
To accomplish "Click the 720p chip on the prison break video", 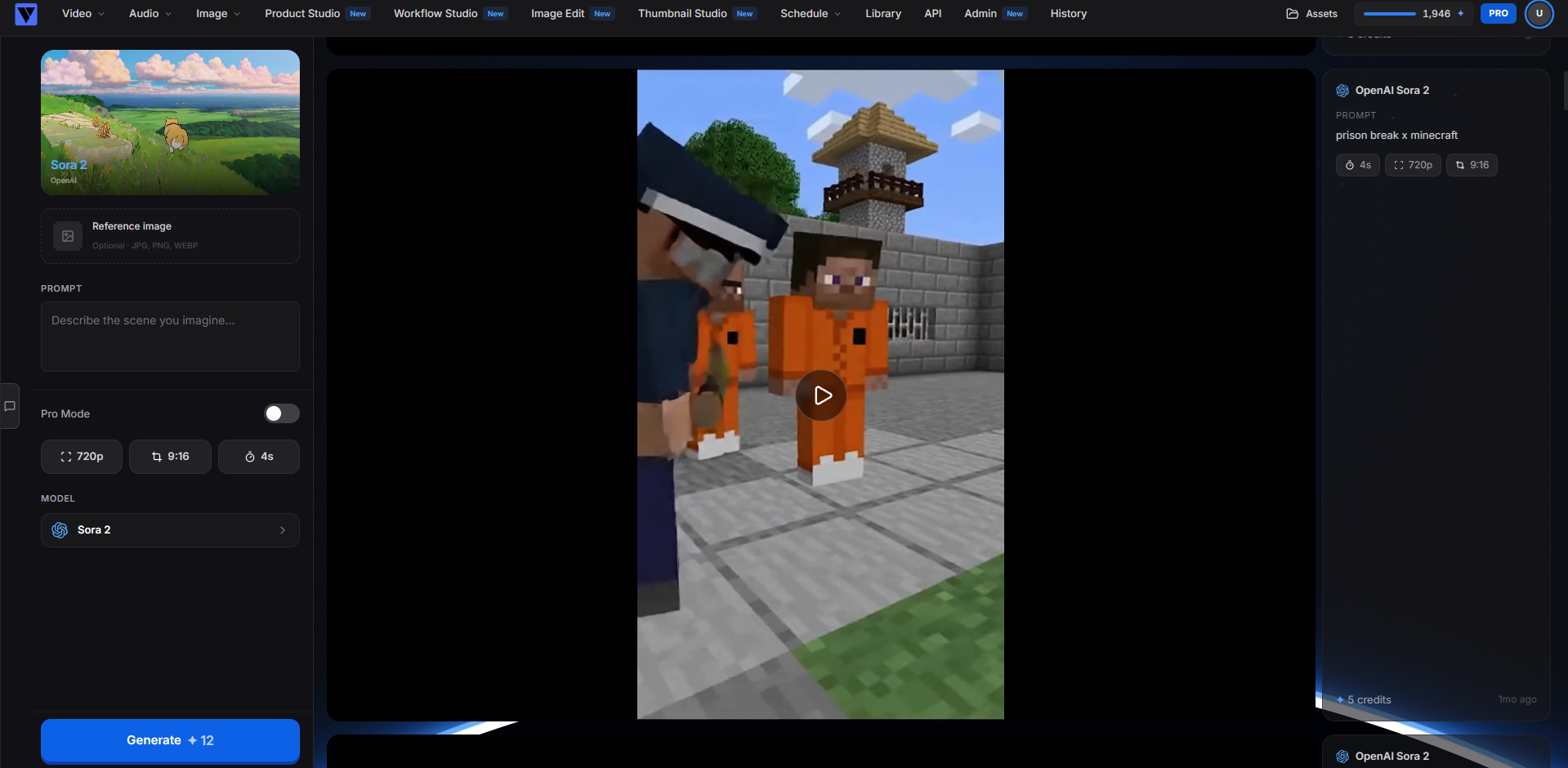I will pos(1413,165).
